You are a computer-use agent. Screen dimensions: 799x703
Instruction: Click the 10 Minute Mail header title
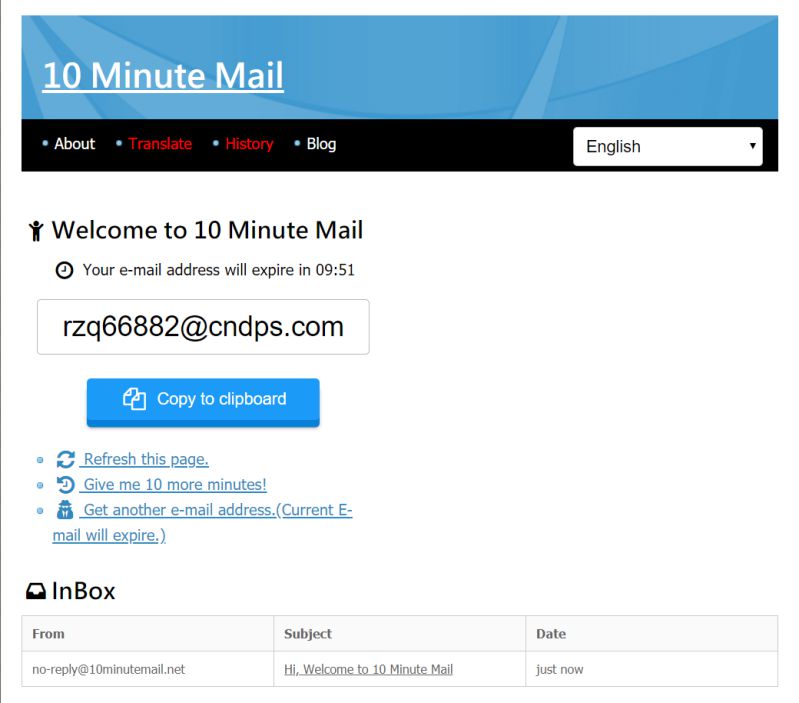click(x=163, y=75)
